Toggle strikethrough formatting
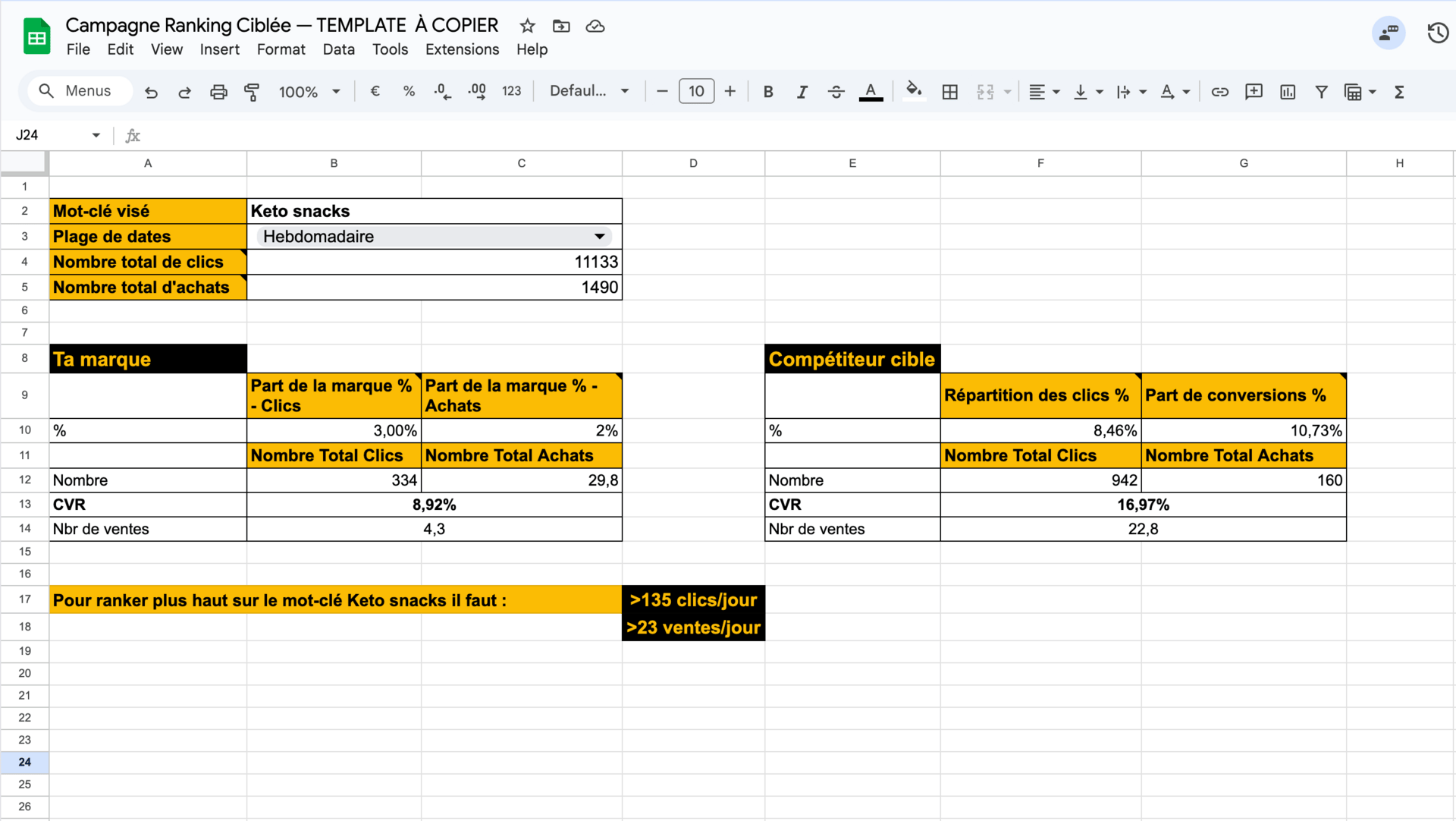Image resolution: width=1456 pixels, height=821 pixels. (836, 92)
